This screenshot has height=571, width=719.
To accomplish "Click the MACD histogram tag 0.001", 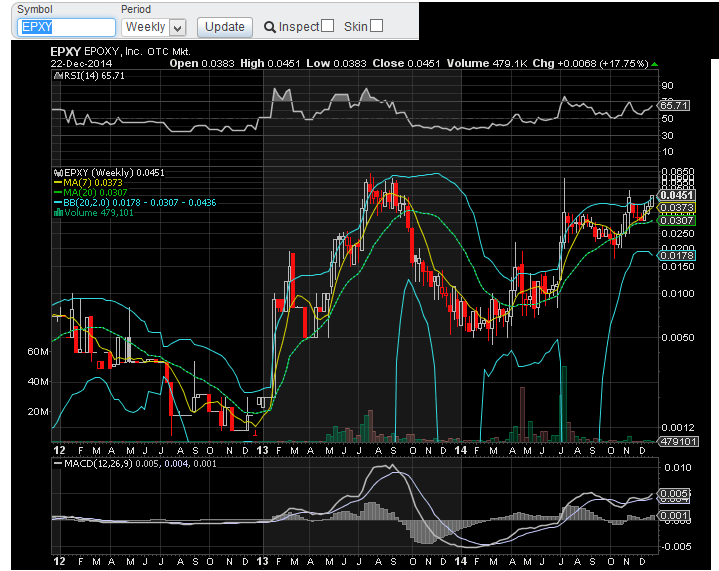I will coord(674,516).
